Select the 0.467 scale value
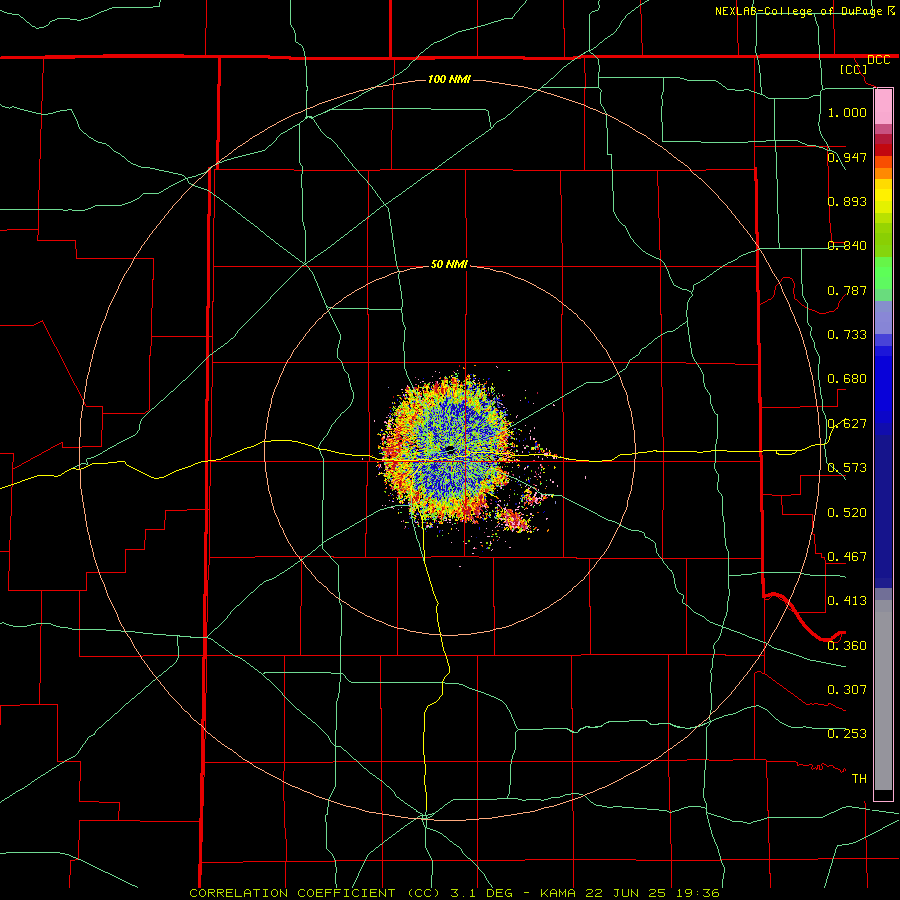The height and width of the screenshot is (900, 900). point(847,557)
